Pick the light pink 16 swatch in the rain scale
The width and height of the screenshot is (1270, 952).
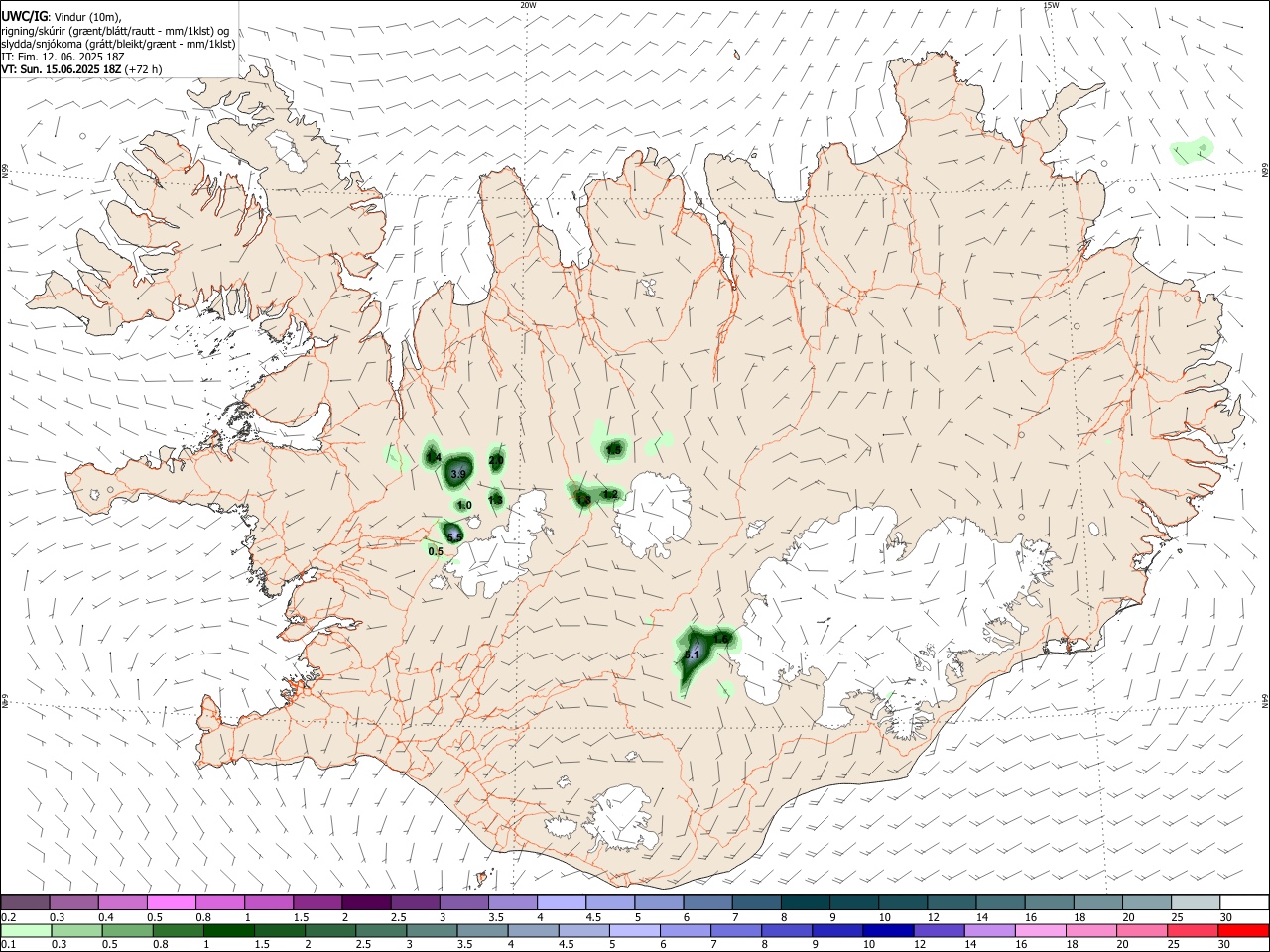pos(1041,931)
